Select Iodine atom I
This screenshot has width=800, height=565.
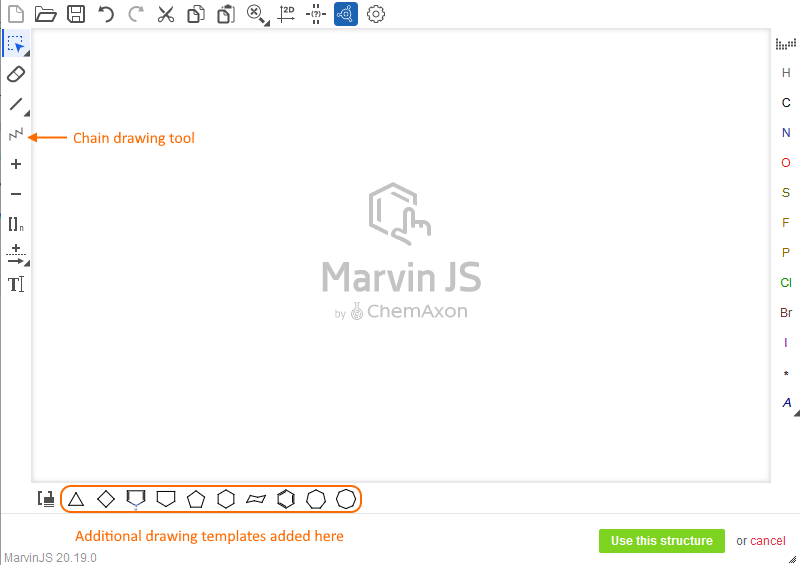786,342
